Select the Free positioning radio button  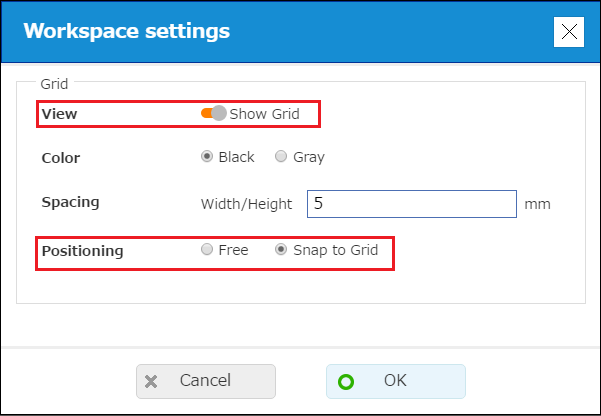pos(207,250)
